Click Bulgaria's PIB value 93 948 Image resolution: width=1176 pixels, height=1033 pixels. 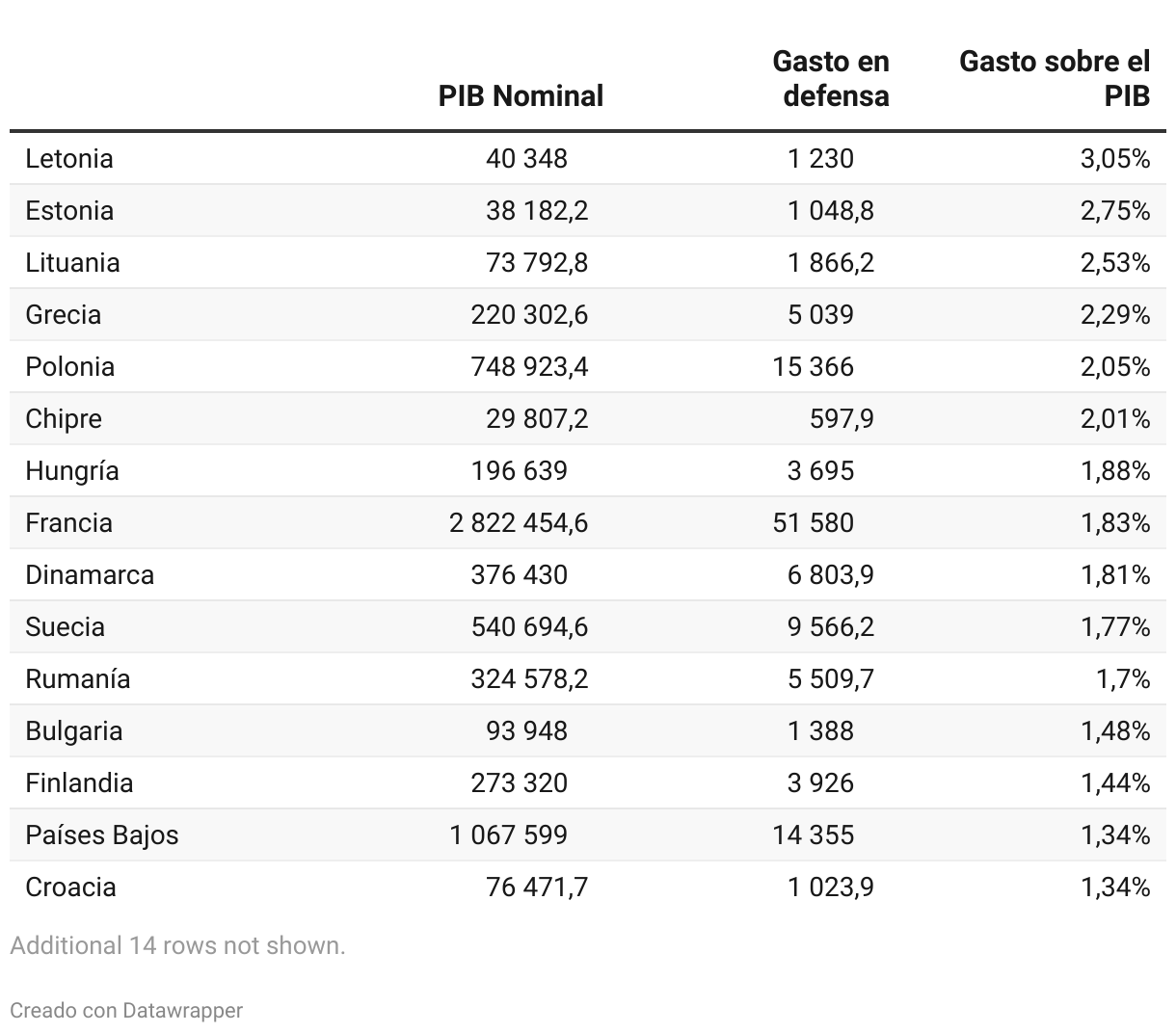[526, 730]
